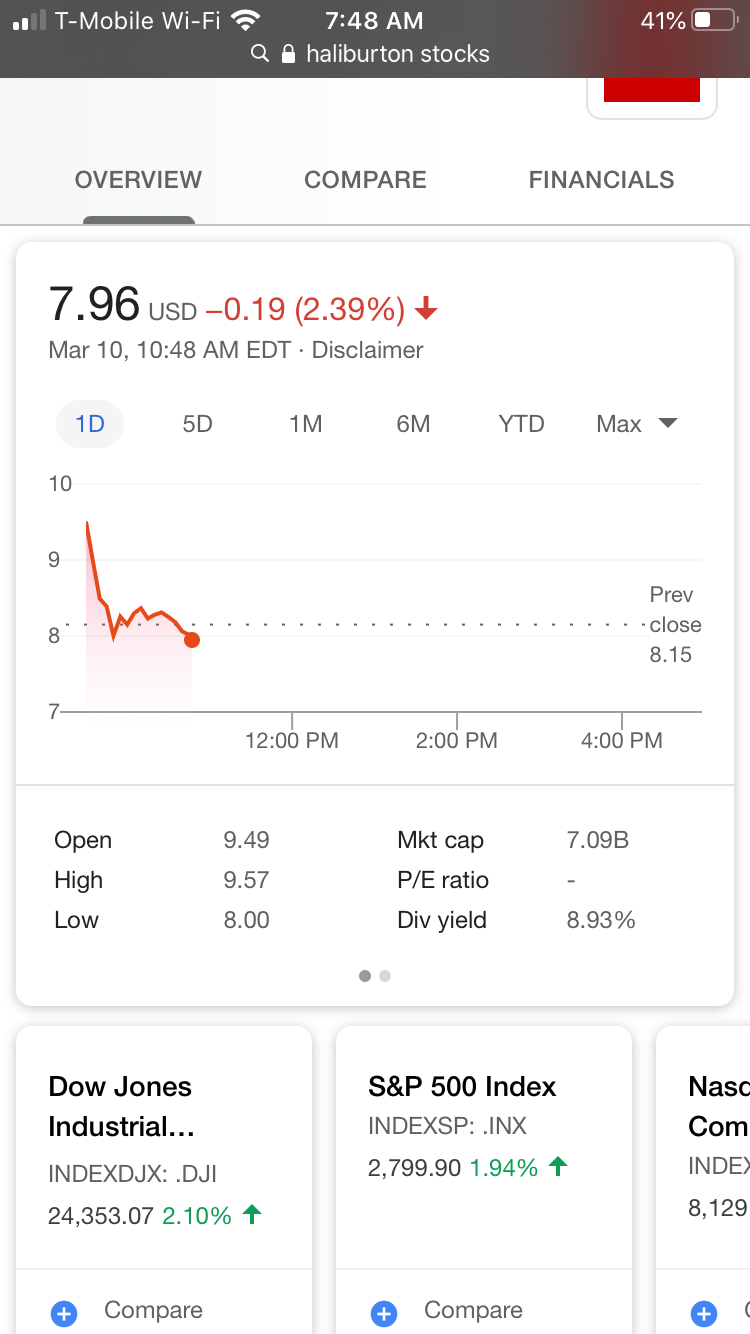Screen dimensions: 750x1334
Task: Expand the Max range dropdown arrow
Action: 668,424
